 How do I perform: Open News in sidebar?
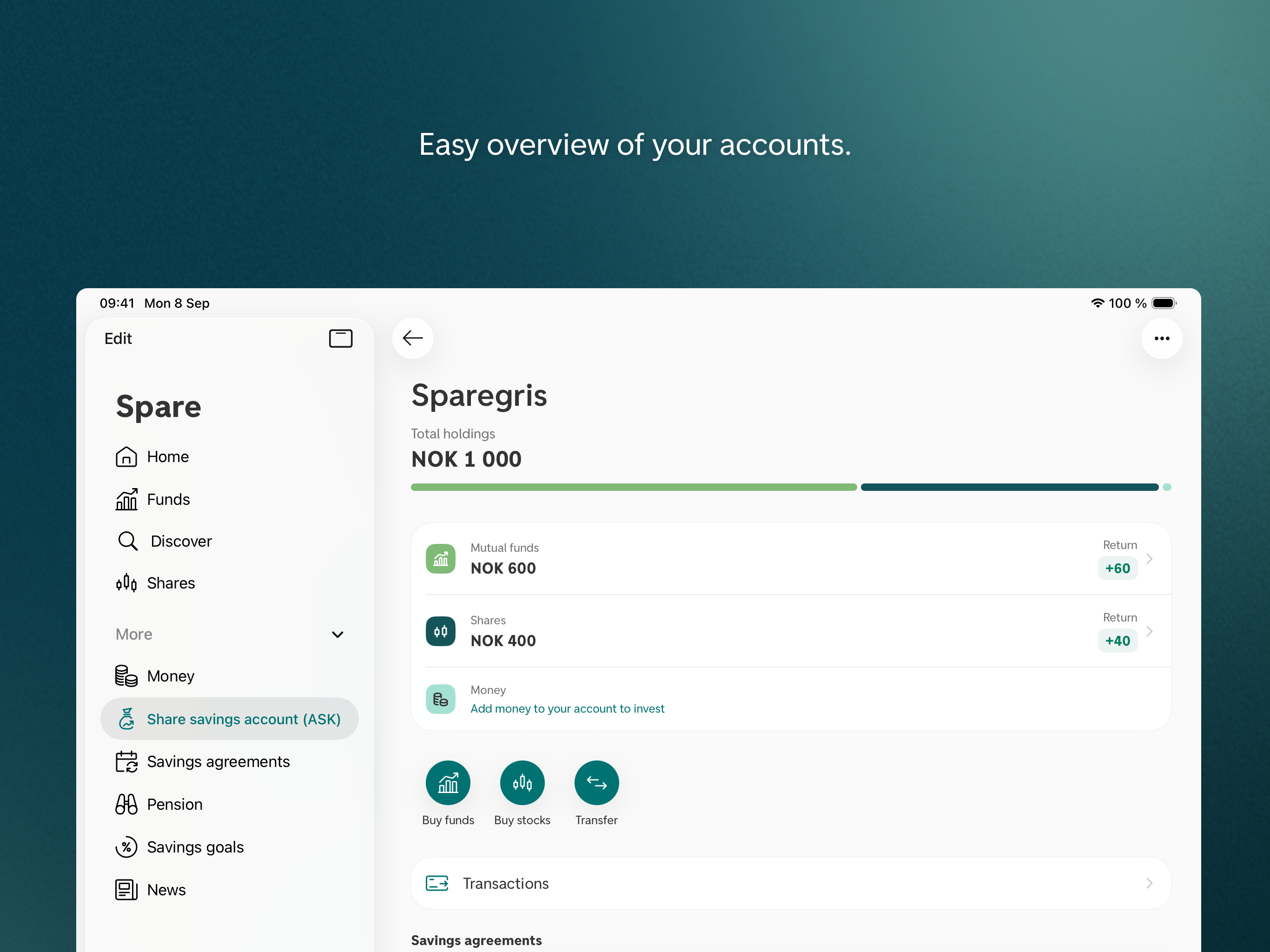(229, 890)
